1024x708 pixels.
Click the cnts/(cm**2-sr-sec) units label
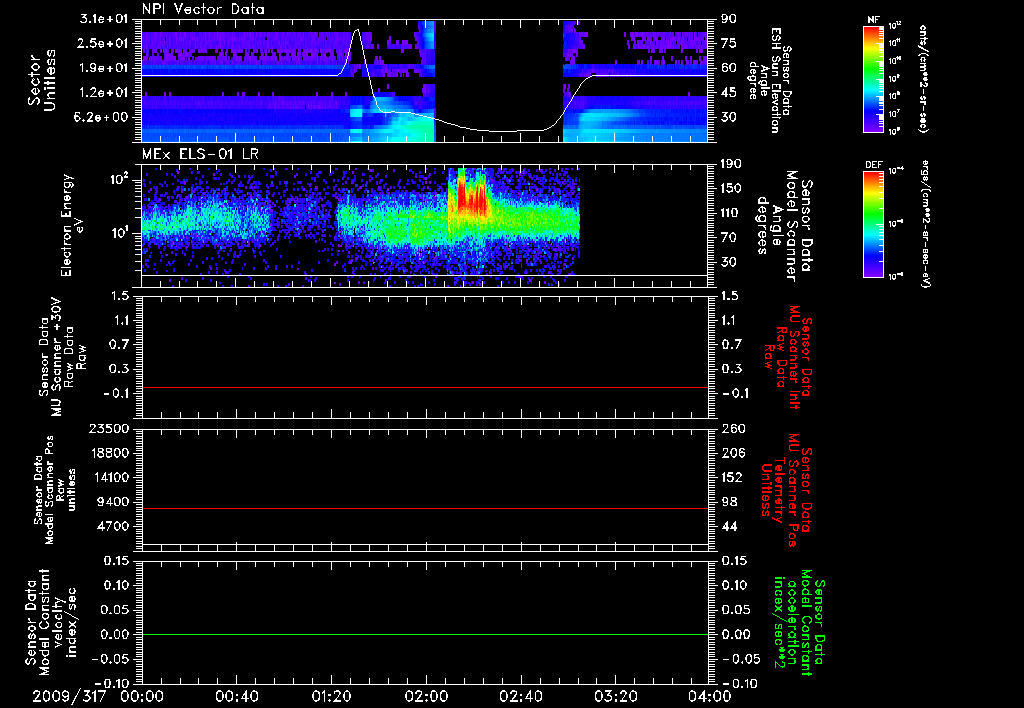923,79
